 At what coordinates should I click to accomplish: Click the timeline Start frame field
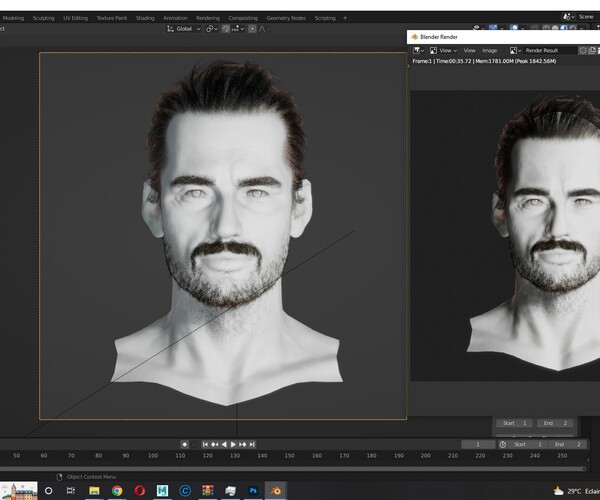528,444
